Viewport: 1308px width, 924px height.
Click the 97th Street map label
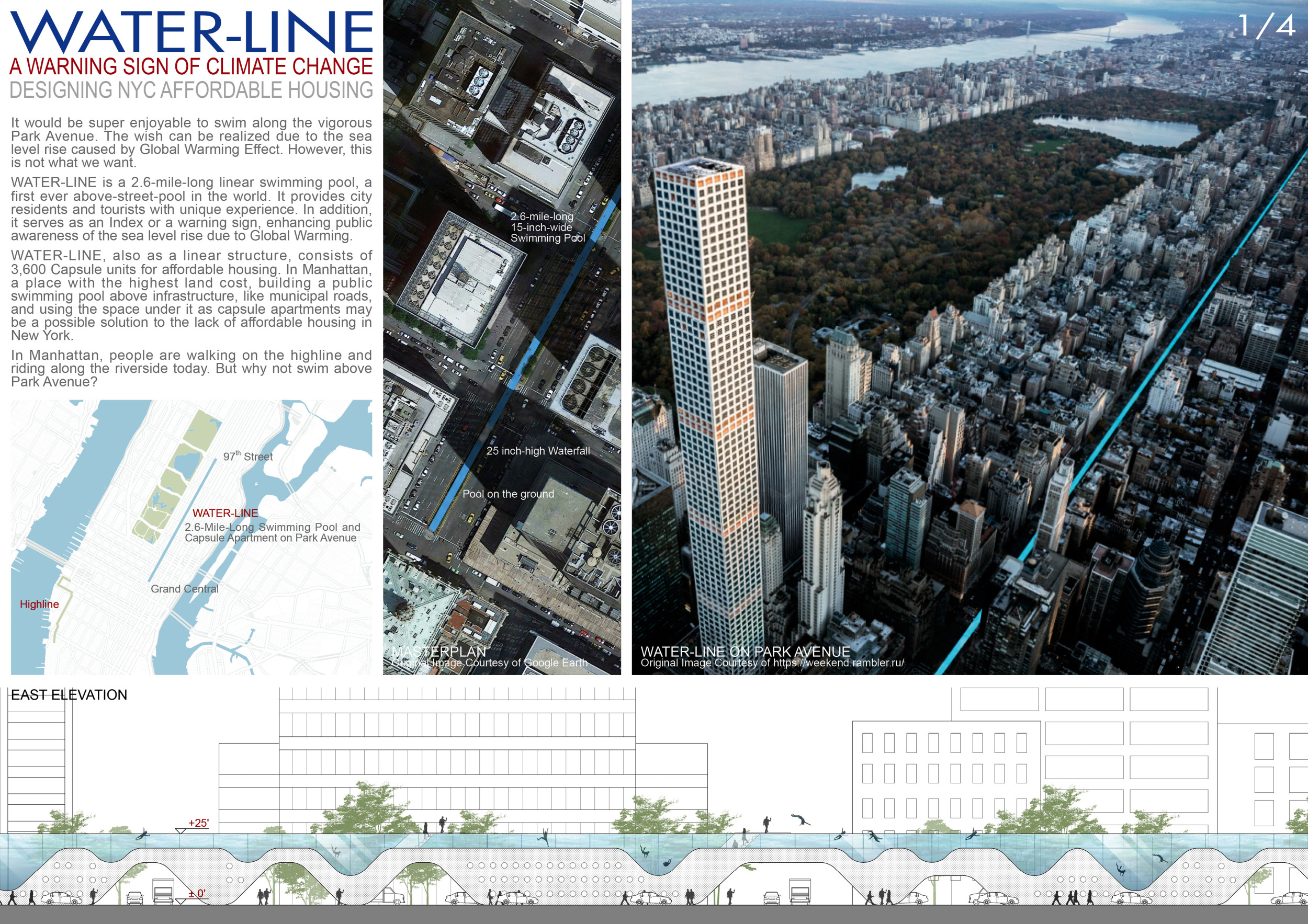point(248,457)
